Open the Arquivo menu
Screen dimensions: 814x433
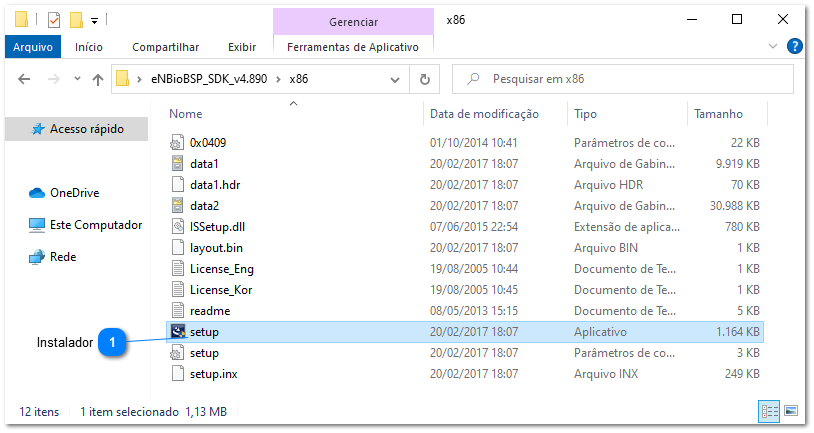click(33, 47)
